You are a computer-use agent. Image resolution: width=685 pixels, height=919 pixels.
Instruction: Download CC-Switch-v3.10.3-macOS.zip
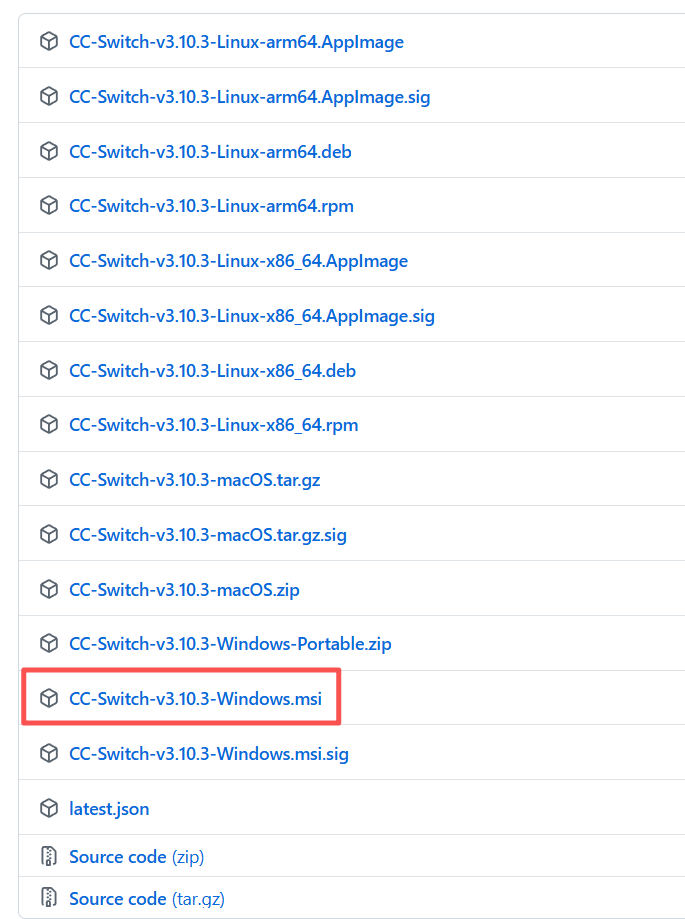coord(184,590)
